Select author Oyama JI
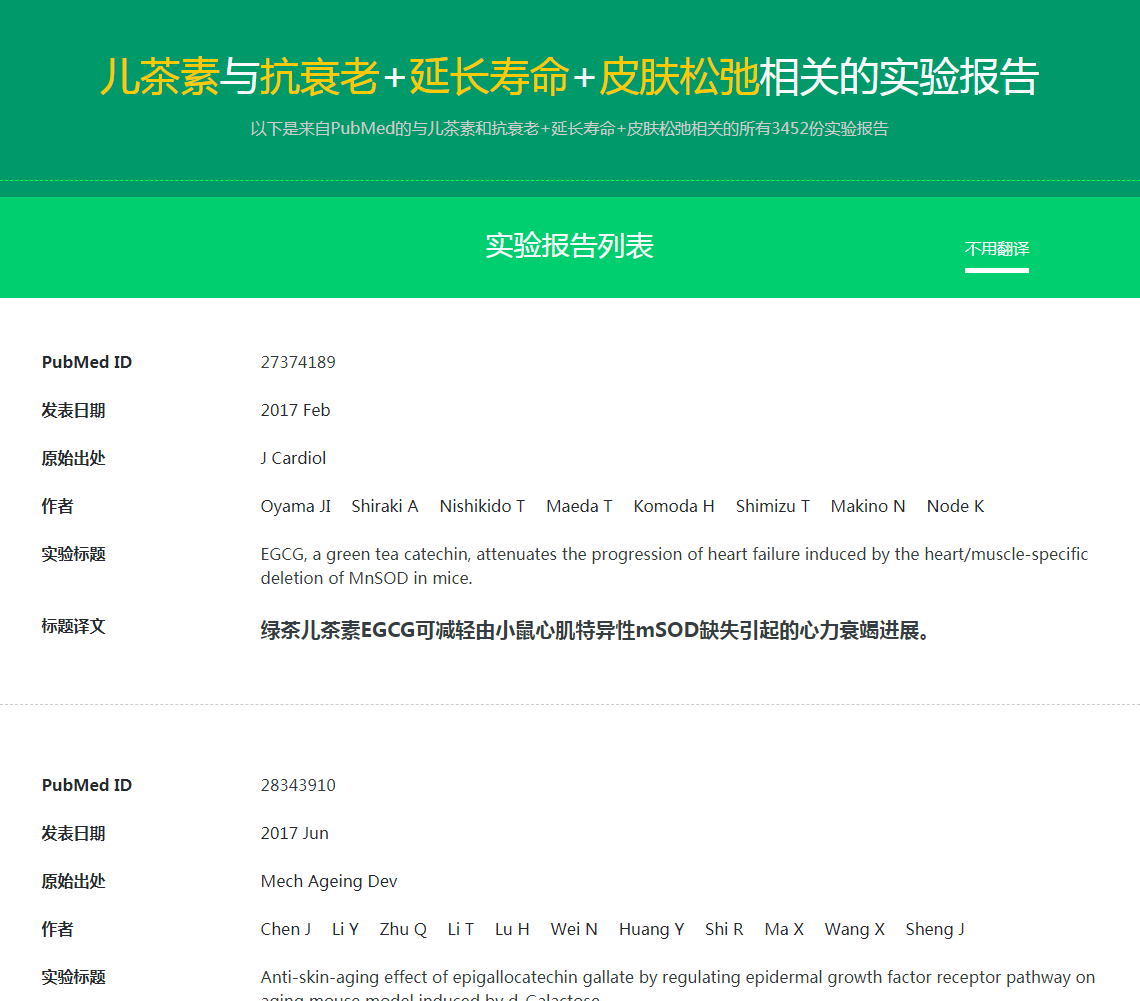Screen dimensions: 1140x1001 point(295,506)
